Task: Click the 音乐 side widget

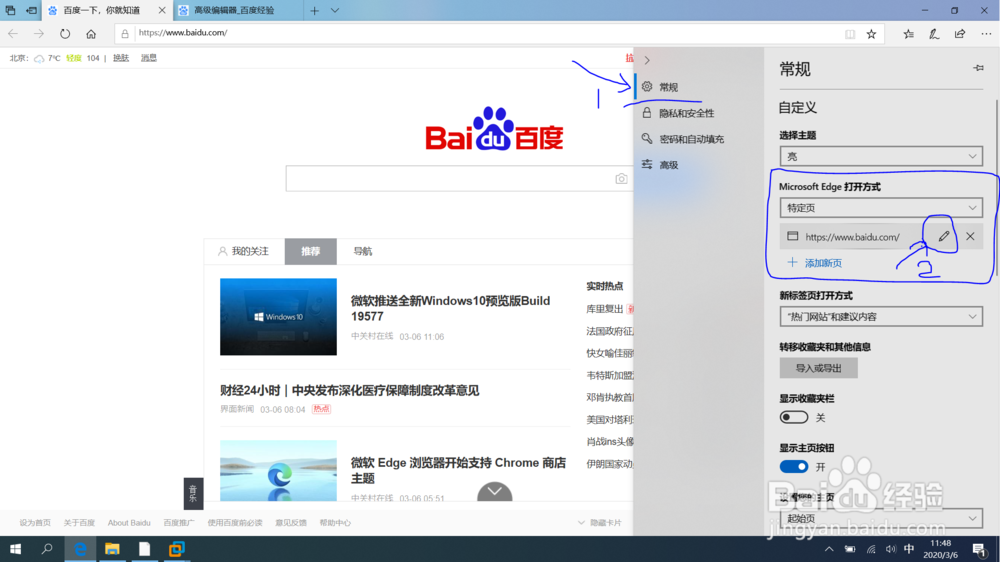Action: click(193, 493)
